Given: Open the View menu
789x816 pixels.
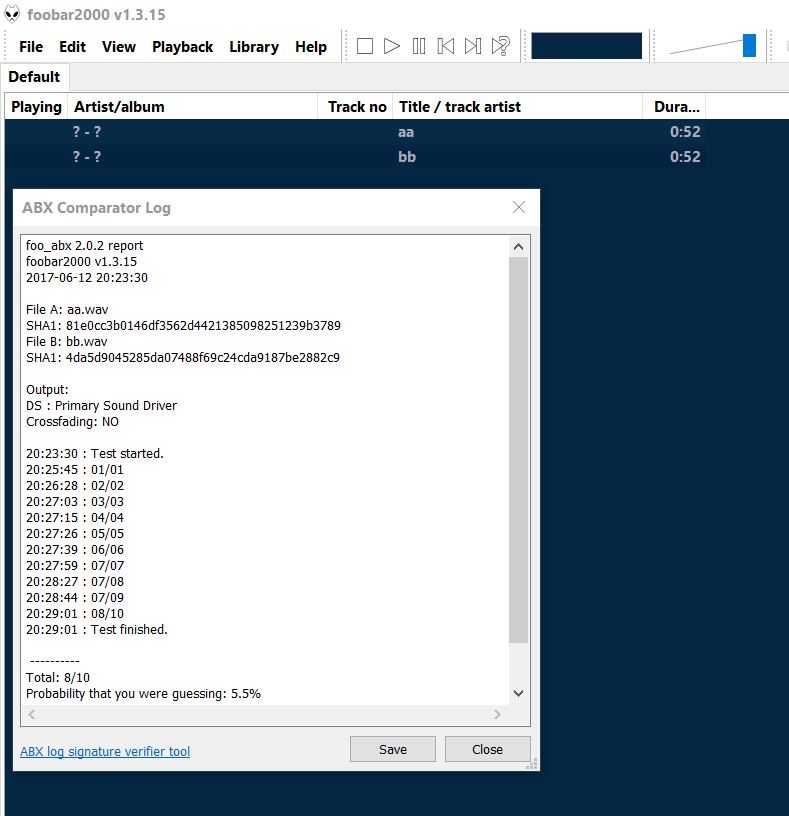Looking at the screenshot, I should 119,47.
